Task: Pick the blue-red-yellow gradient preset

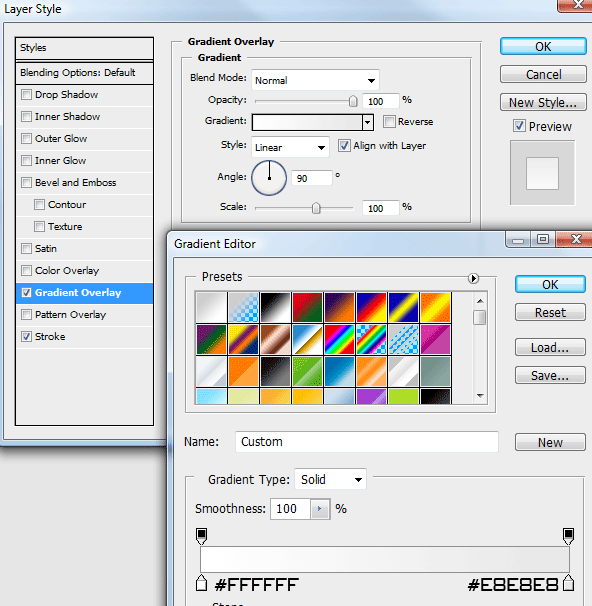Action: (371, 307)
